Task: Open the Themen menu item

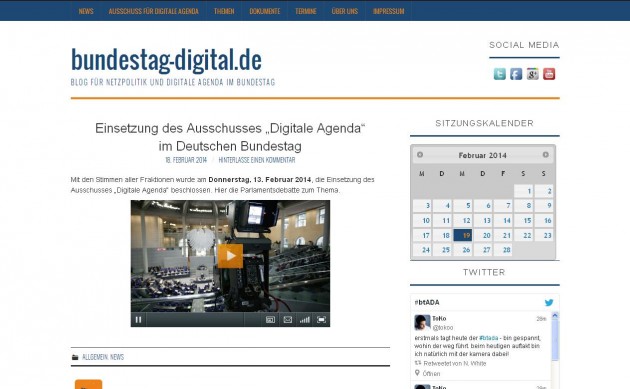Action: point(224,11)
